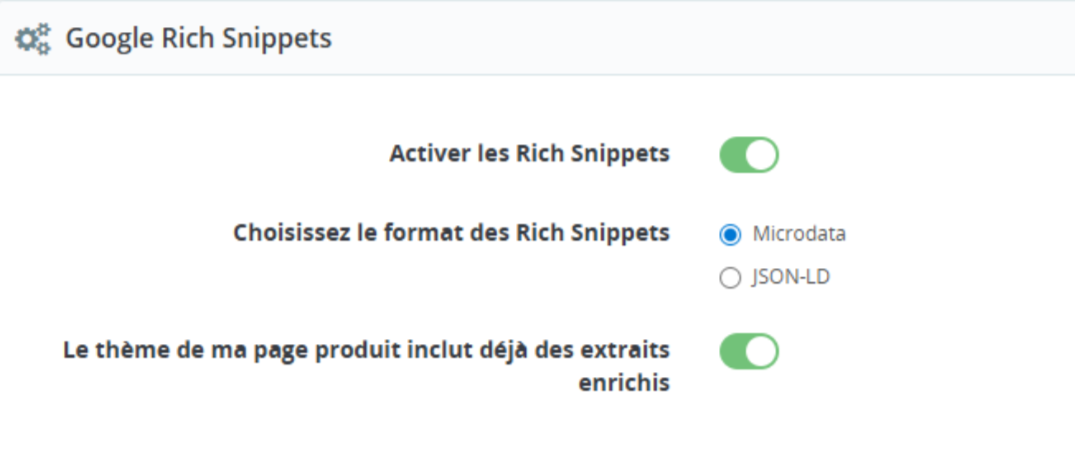This screenshot has height=460, width=1075.
Task: Click the blue dot inside the Microdata radio
Action: coord(730,235)
